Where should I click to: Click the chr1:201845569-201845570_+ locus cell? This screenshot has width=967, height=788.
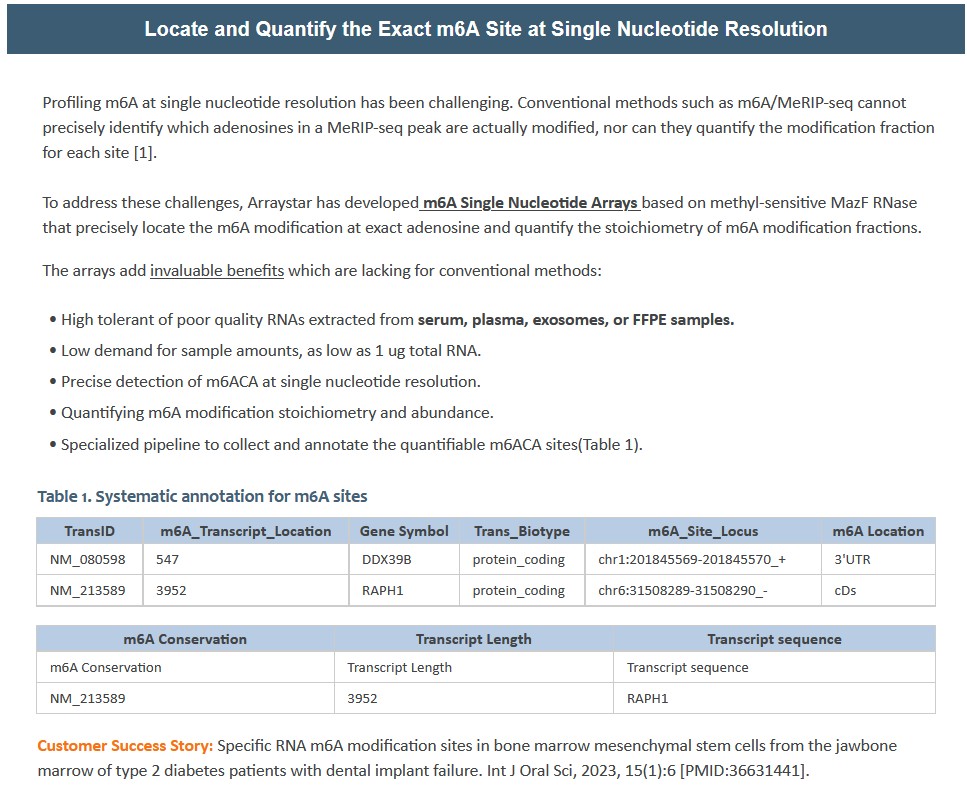(x=690, y=560)
